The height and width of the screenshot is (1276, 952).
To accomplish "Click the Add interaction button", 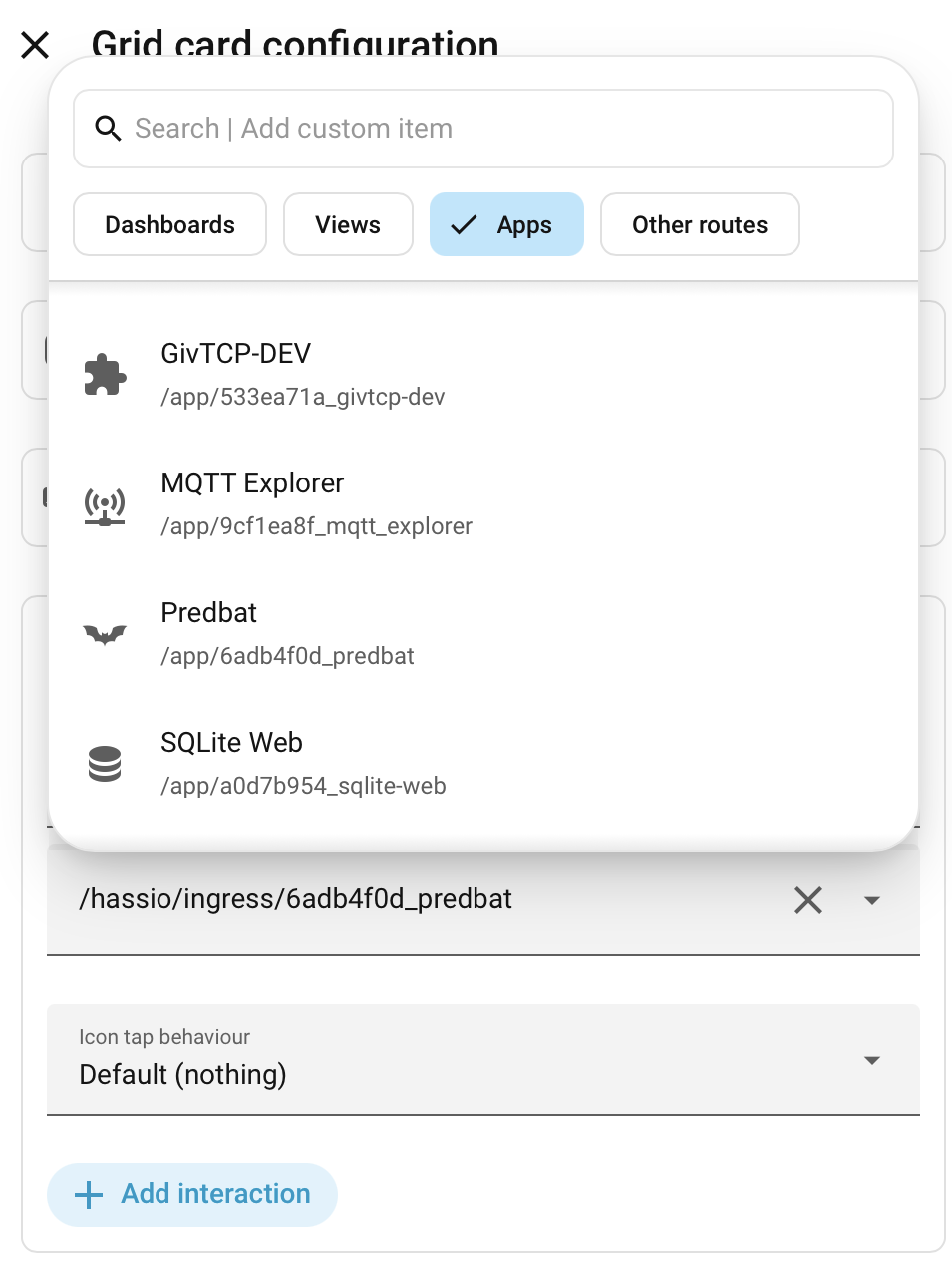I will click(x=192, y=1195).
